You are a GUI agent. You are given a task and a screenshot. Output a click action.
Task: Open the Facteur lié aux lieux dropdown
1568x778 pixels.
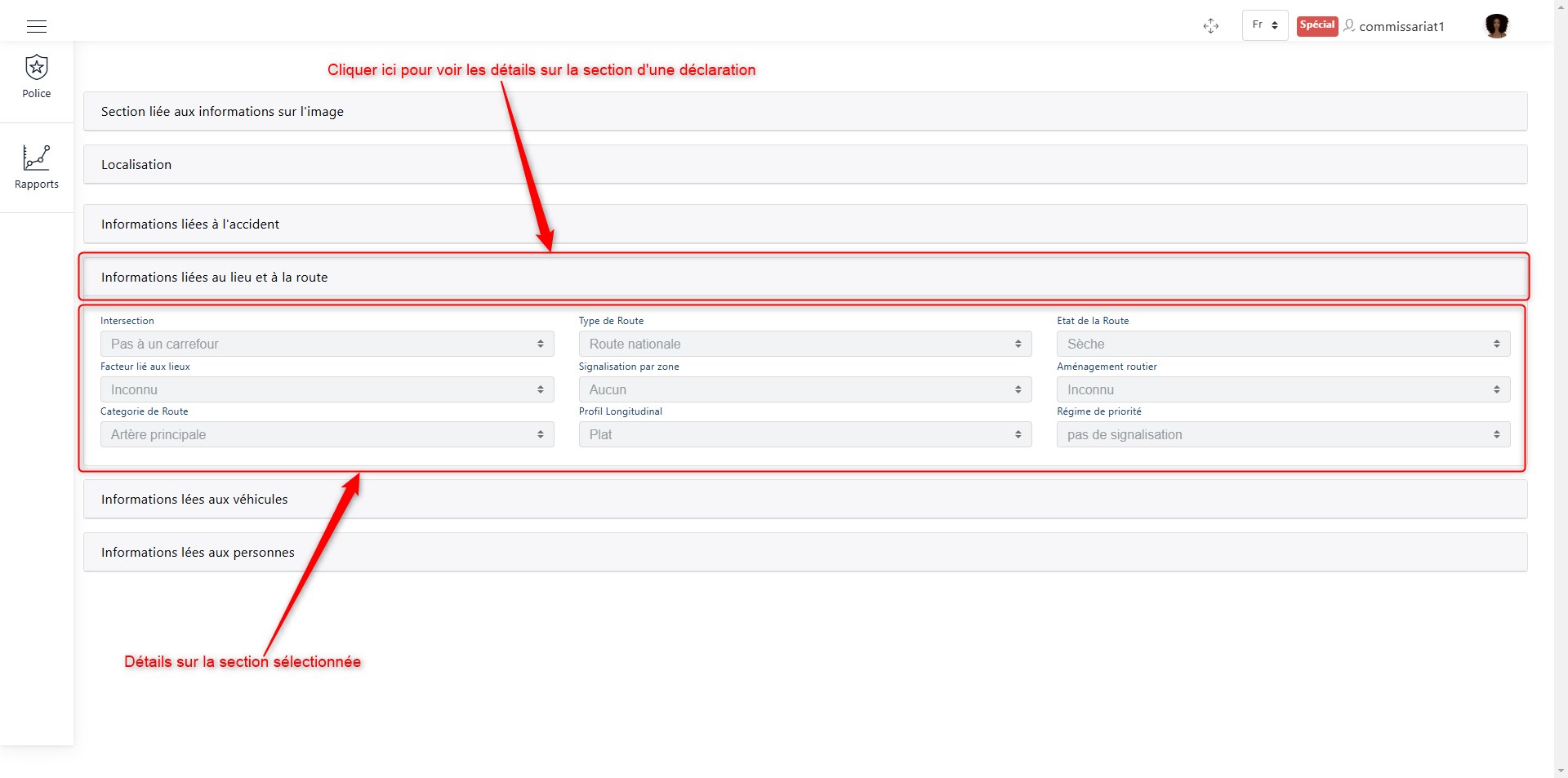pyautogui.click(x=327, y=389)
